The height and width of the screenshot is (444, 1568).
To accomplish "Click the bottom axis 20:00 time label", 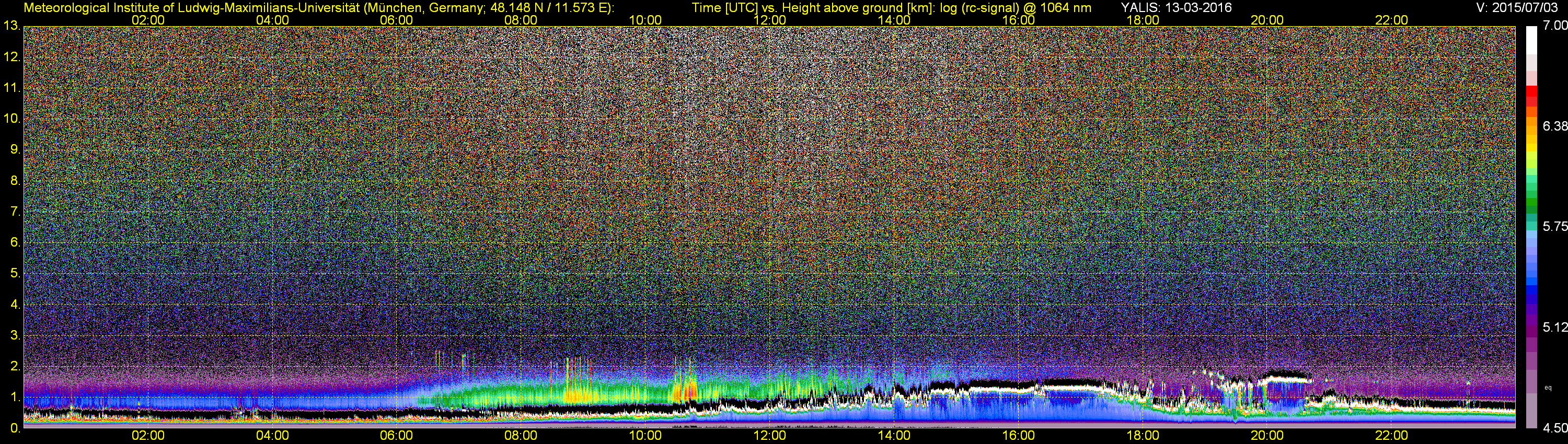I will (1267, 436).
